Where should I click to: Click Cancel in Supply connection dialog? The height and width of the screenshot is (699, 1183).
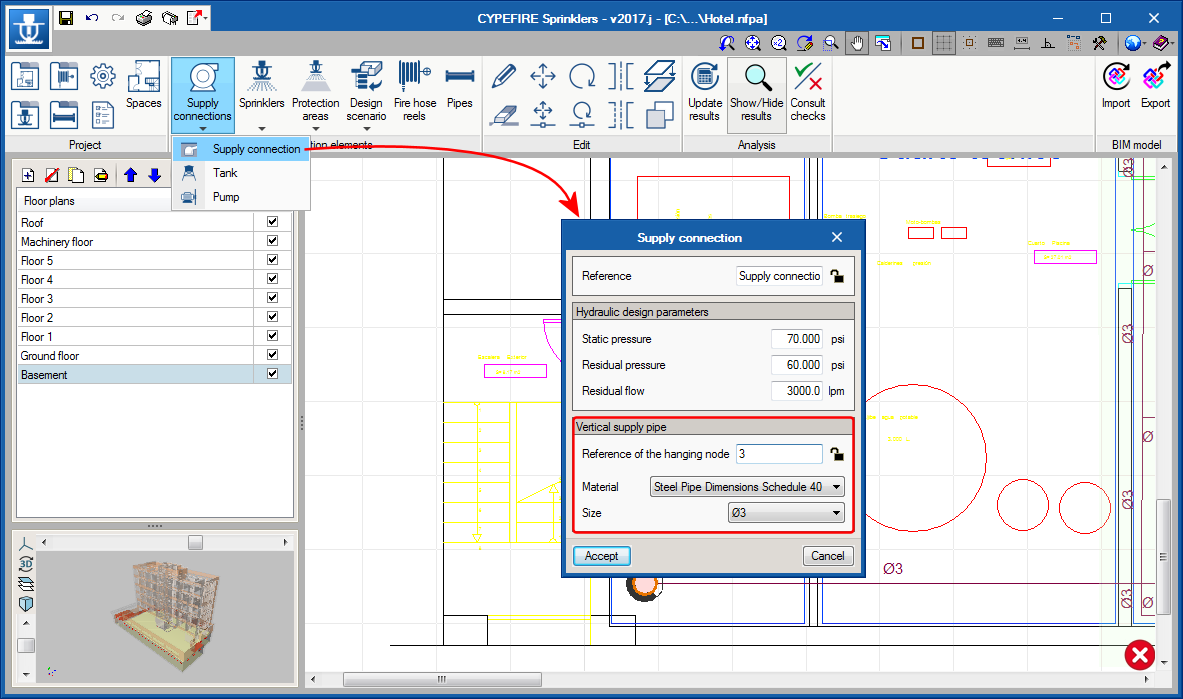[827, 556]
